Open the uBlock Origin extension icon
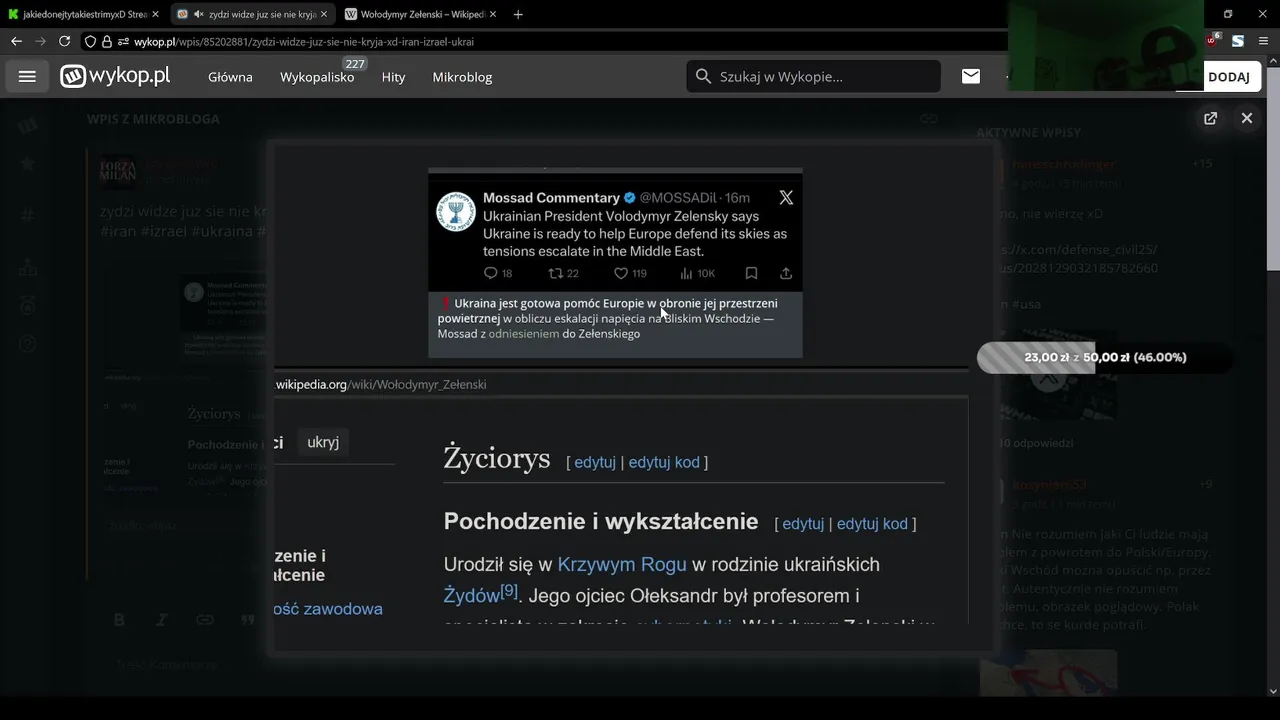Image resolution: width=1280 pixels, height=720 pixels. pyautogui.click(x=1213, y=41)
